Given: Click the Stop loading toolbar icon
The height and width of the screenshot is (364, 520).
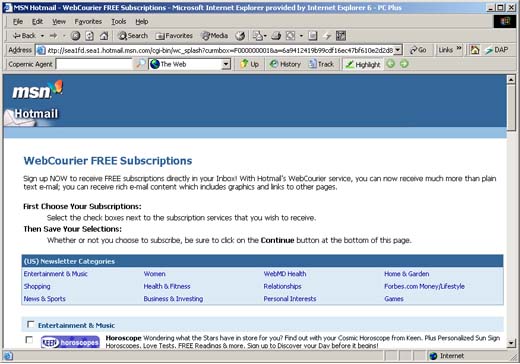Looking at the screenshot, I should click(76, 36).
